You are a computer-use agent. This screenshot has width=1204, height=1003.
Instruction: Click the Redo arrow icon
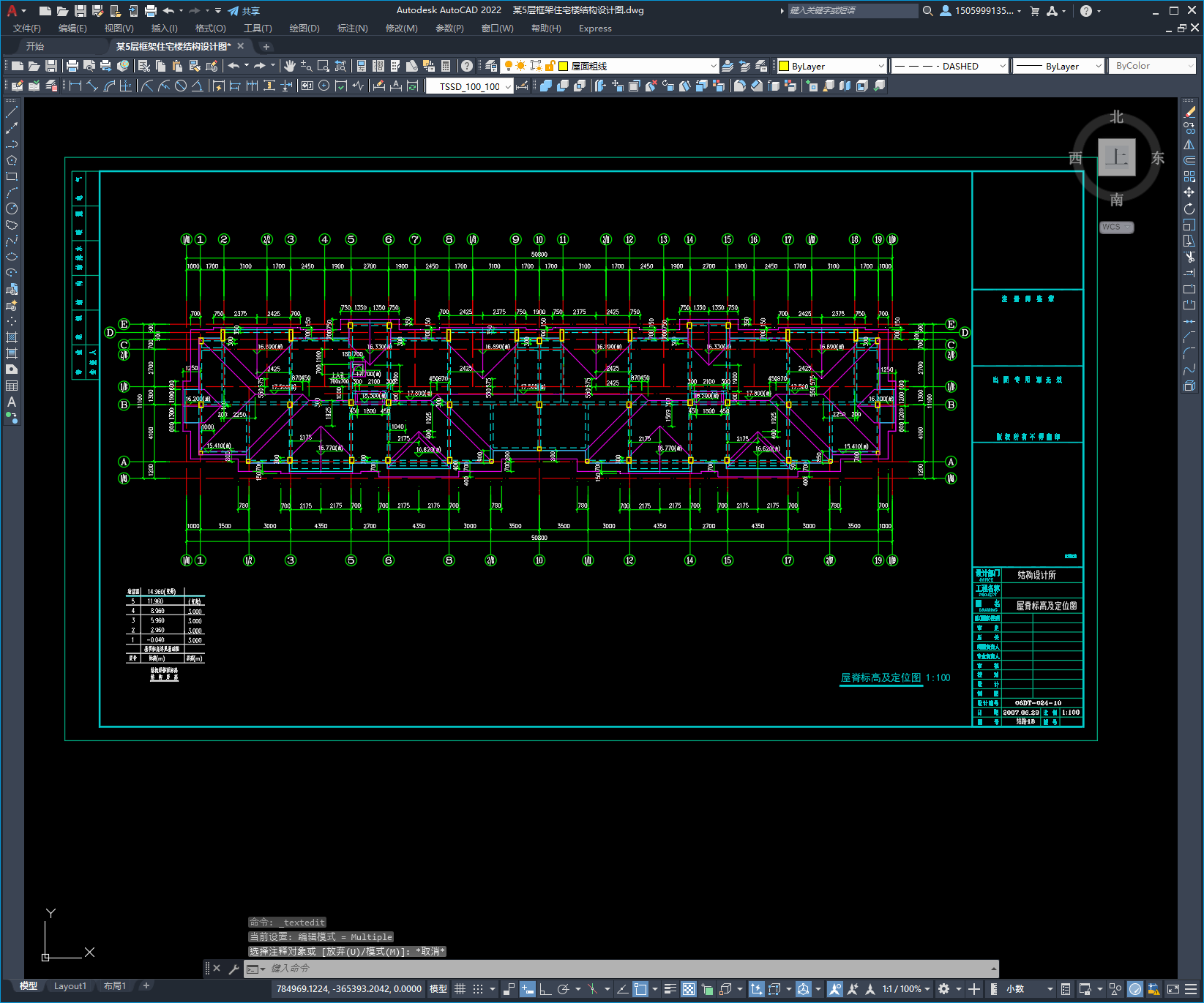pos(260,66)
